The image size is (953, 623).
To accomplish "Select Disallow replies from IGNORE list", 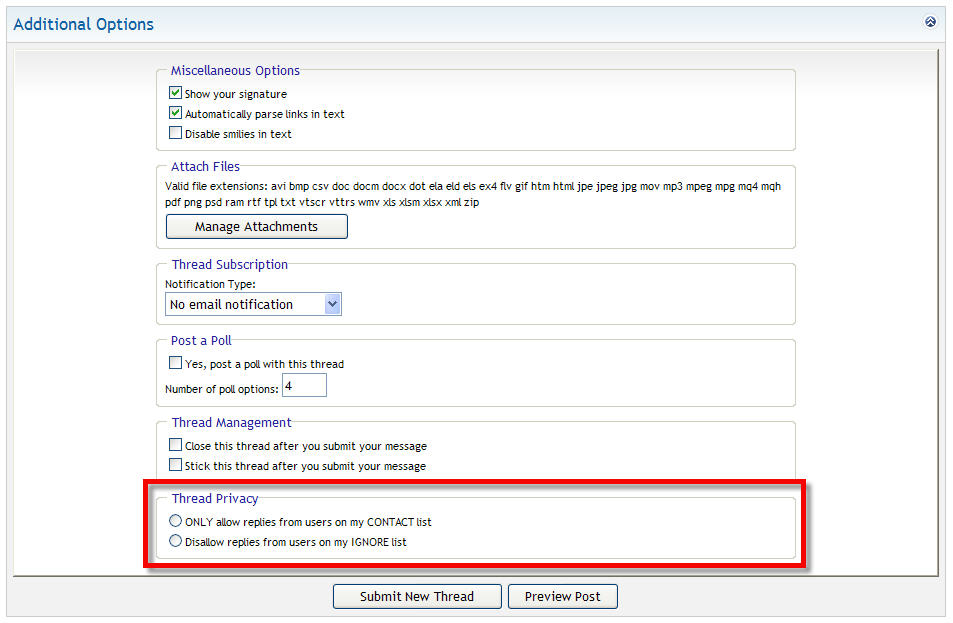I will point(175,541).
